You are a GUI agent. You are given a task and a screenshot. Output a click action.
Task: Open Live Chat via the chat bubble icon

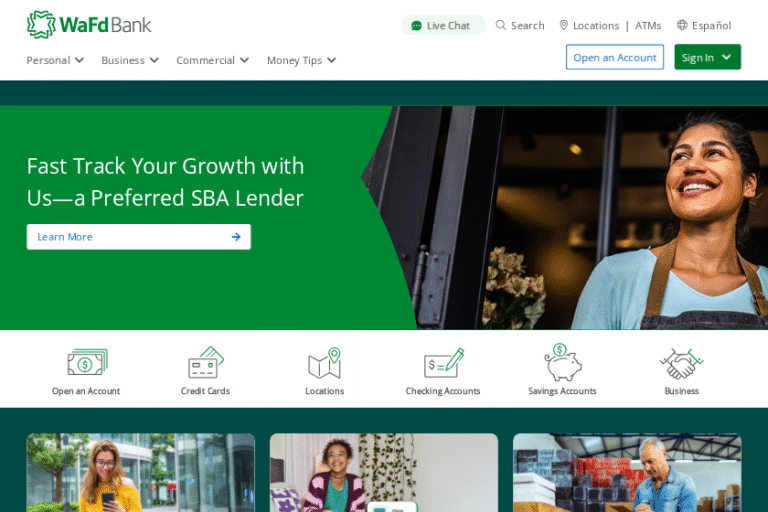pos(416,25)
